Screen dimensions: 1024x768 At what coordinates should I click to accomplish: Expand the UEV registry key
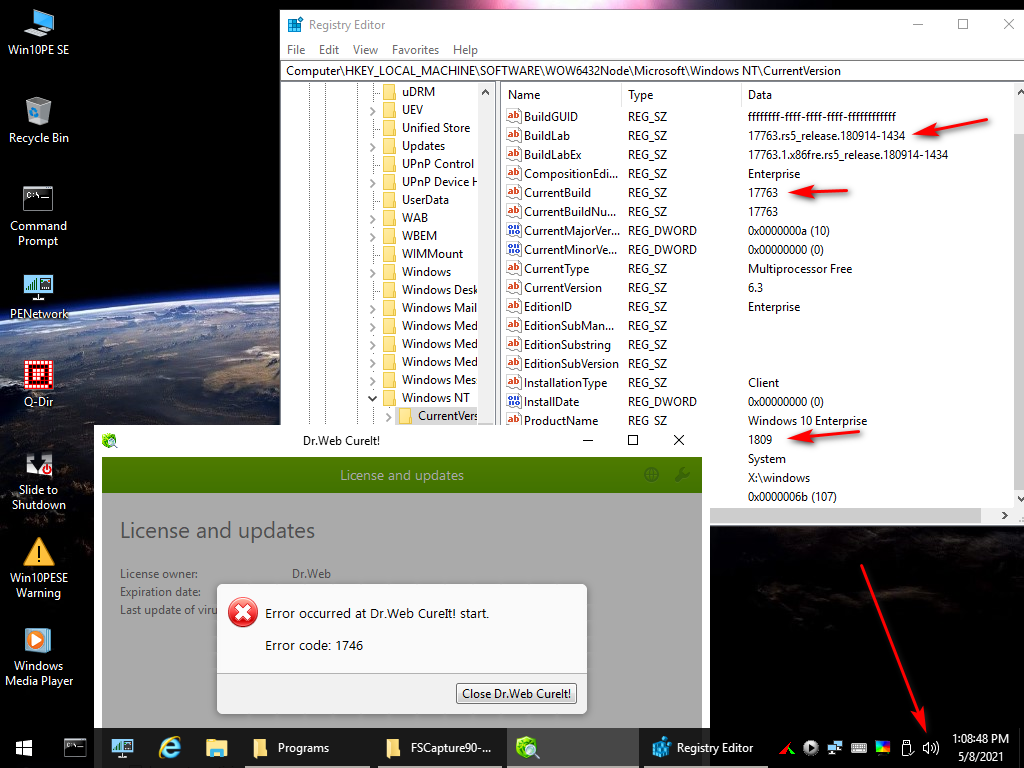tap(373, 110)
